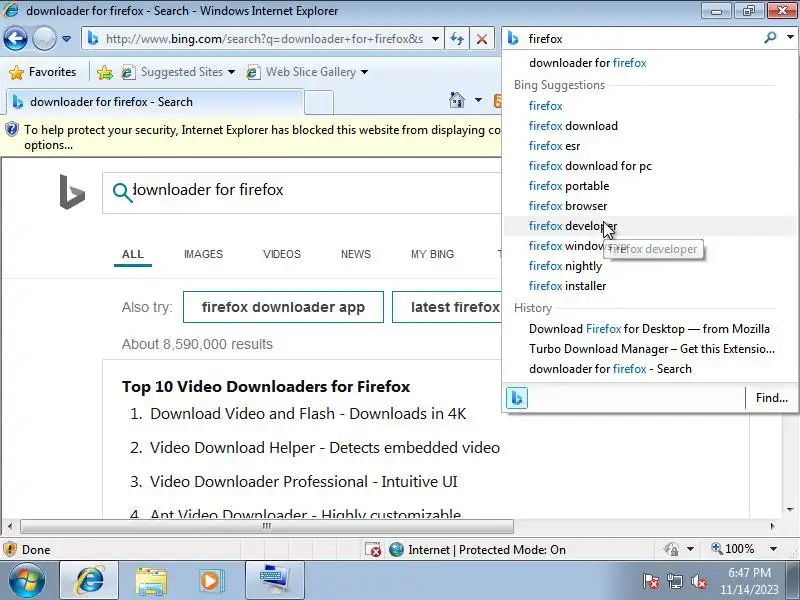Click the Find... button
The height and width of the screenshot is (600, 800).
[771, 398]
